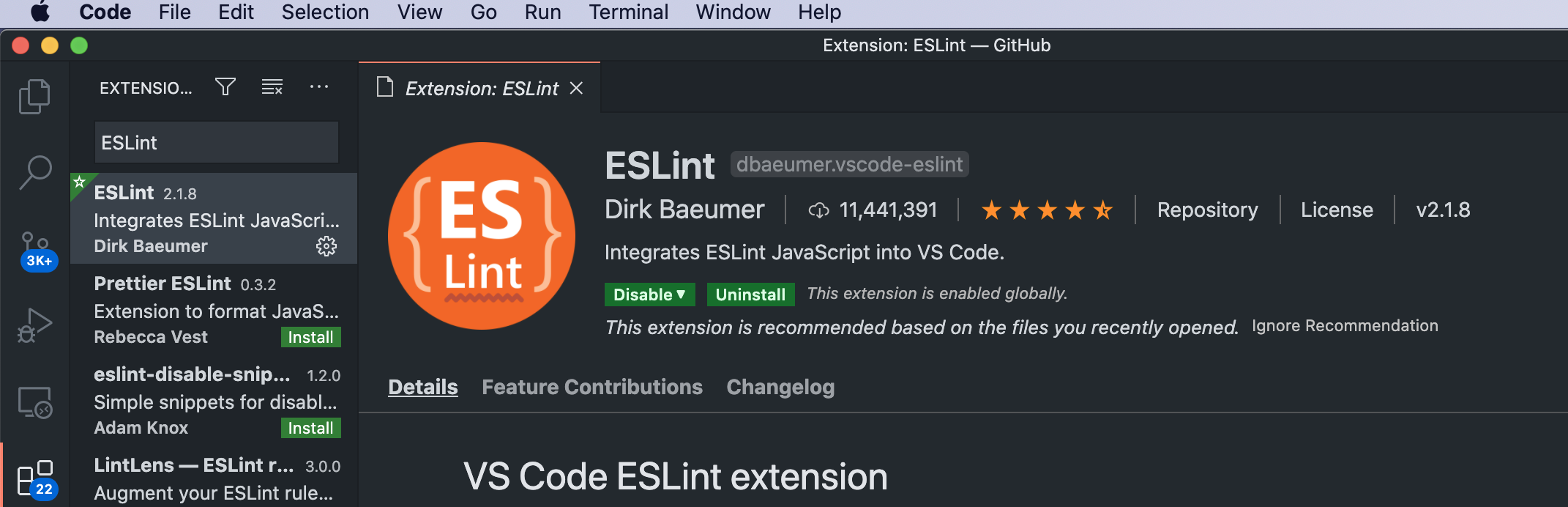
Task: Open the Remote Explorer view
Action: coord(34,402)
